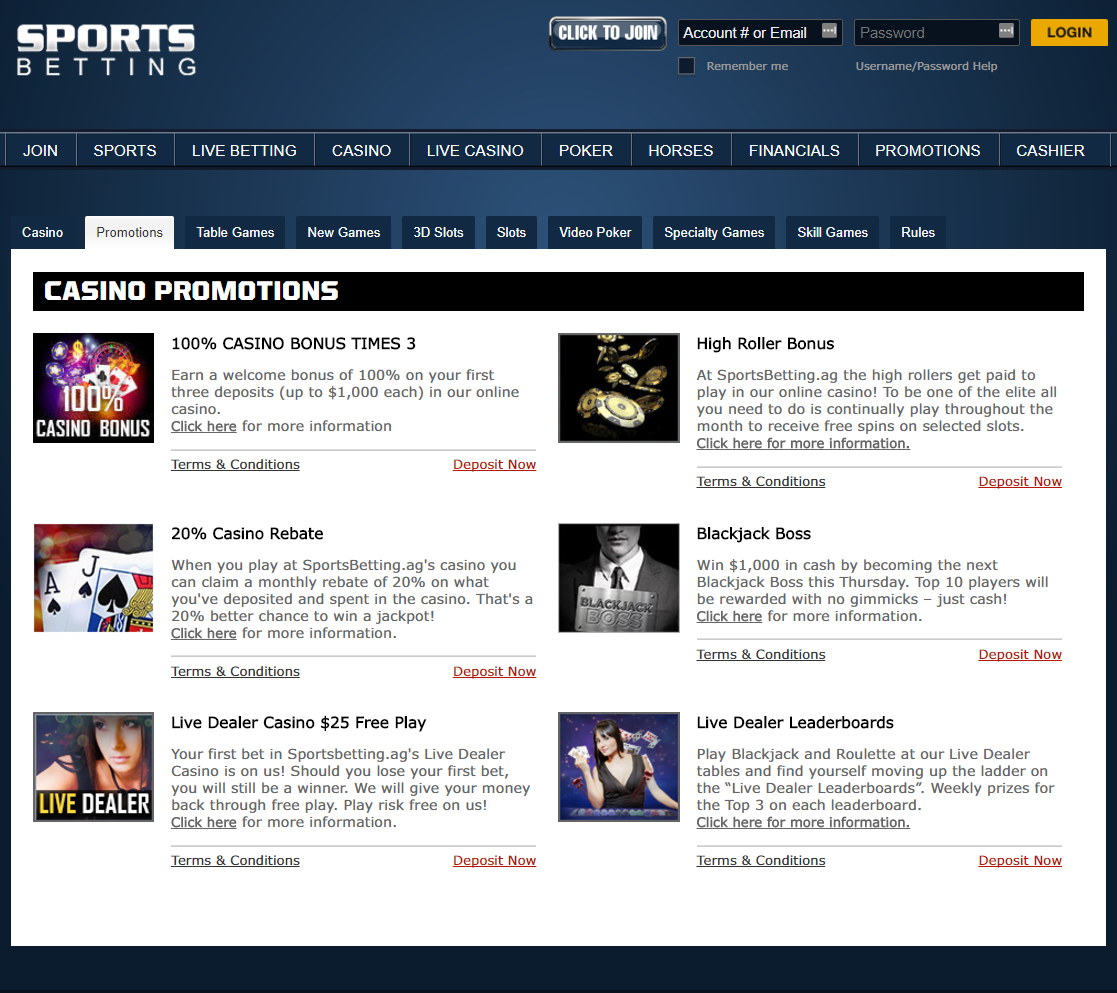
Task: Click Deposit Now for 20% Casino Rebate
Action: [x=494, y=672]
